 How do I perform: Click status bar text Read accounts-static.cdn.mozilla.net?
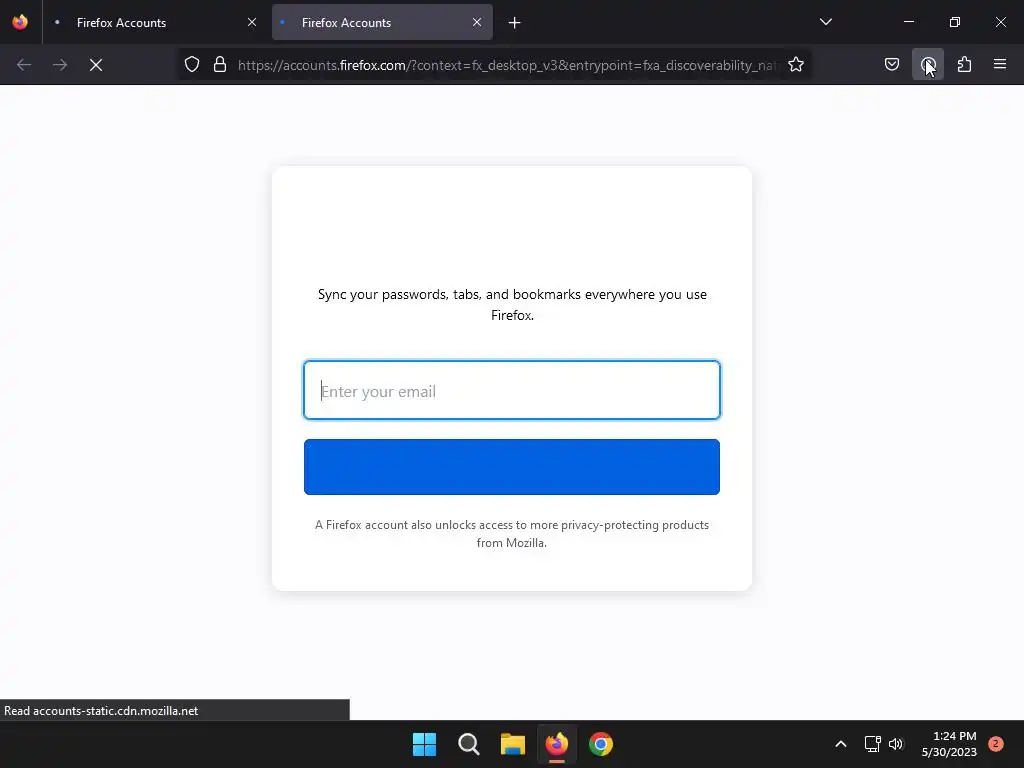pyautogui.click(x=101, y=711)
